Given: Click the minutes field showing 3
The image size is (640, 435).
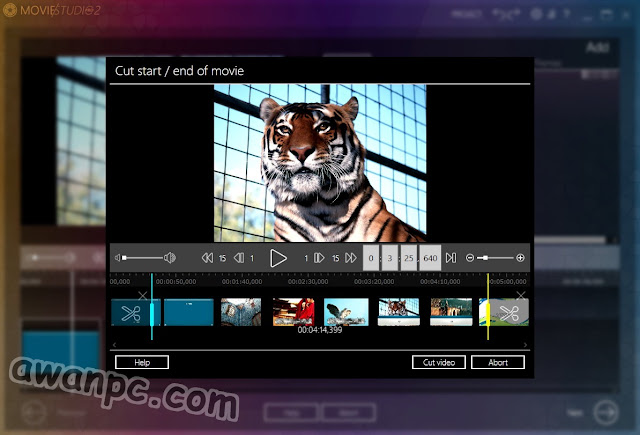Looking at the screenshot, I should pos(390,258).
